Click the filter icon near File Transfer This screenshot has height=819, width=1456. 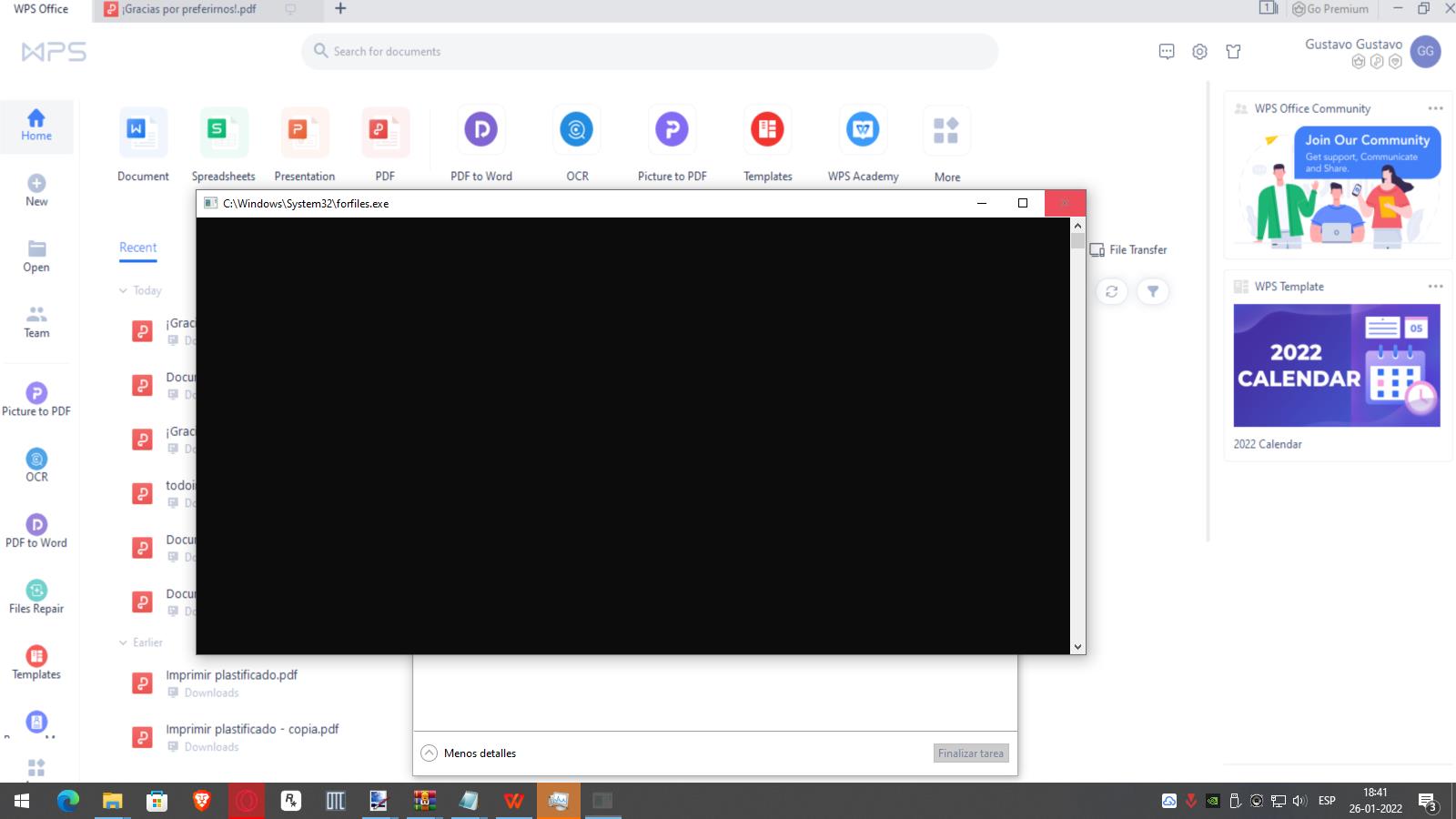coord(1152,291)
